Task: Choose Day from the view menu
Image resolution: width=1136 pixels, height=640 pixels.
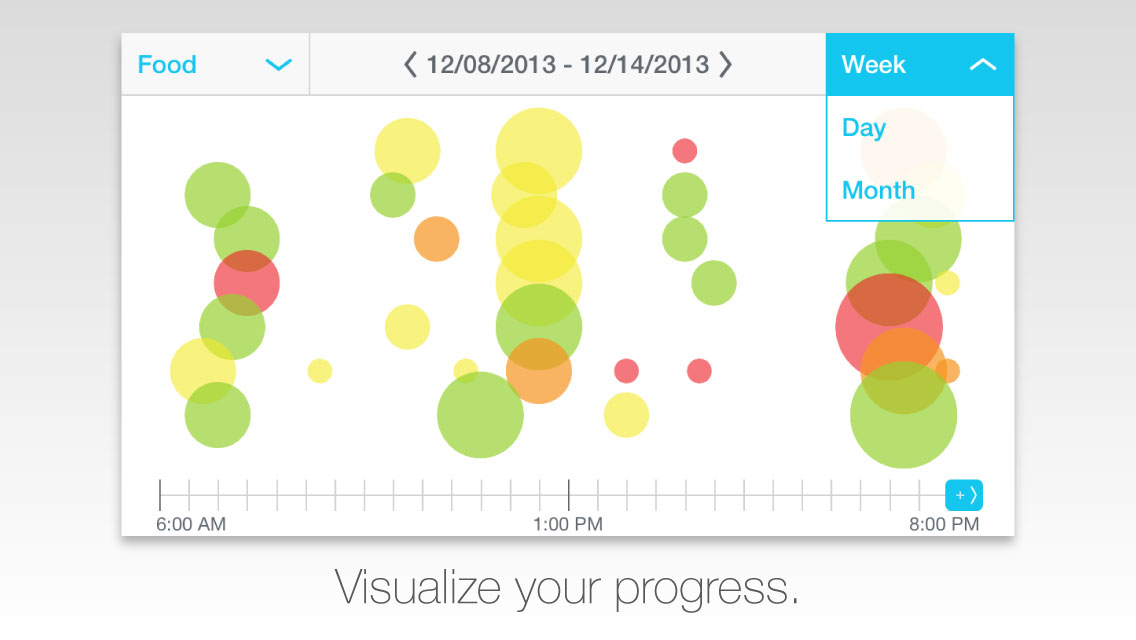Action: click(864, 128)
